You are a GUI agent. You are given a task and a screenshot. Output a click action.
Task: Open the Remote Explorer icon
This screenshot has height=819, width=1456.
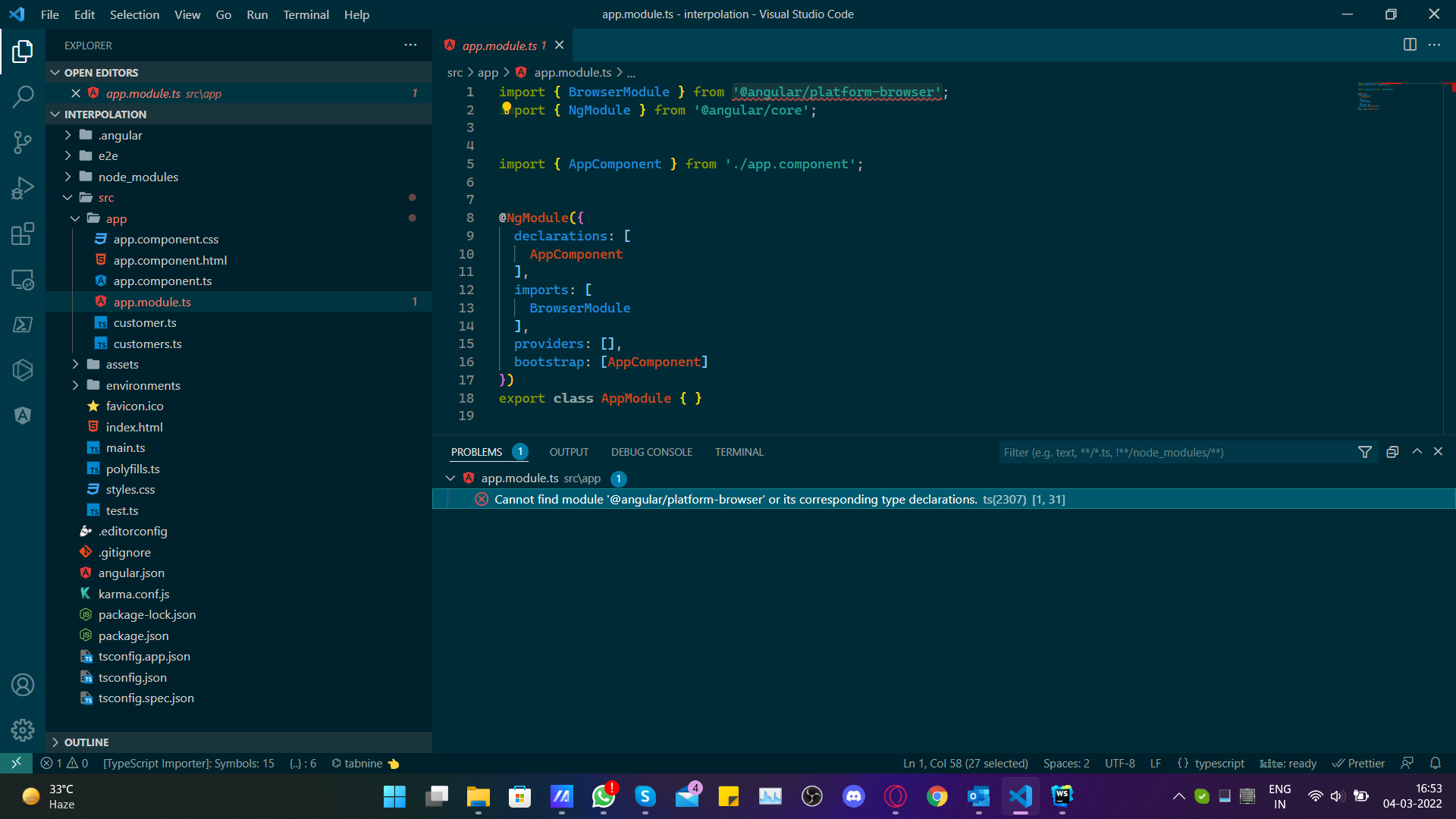[x=23, y=280]
